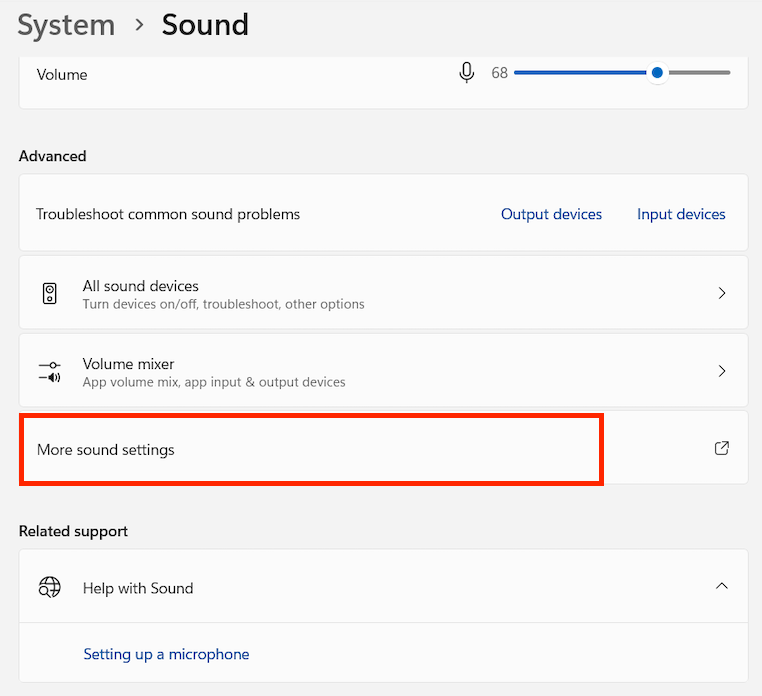Click the external-link icon on More sound settings
Image resolution: width=762 pixels, height=696 pixels.
point(722,448)
